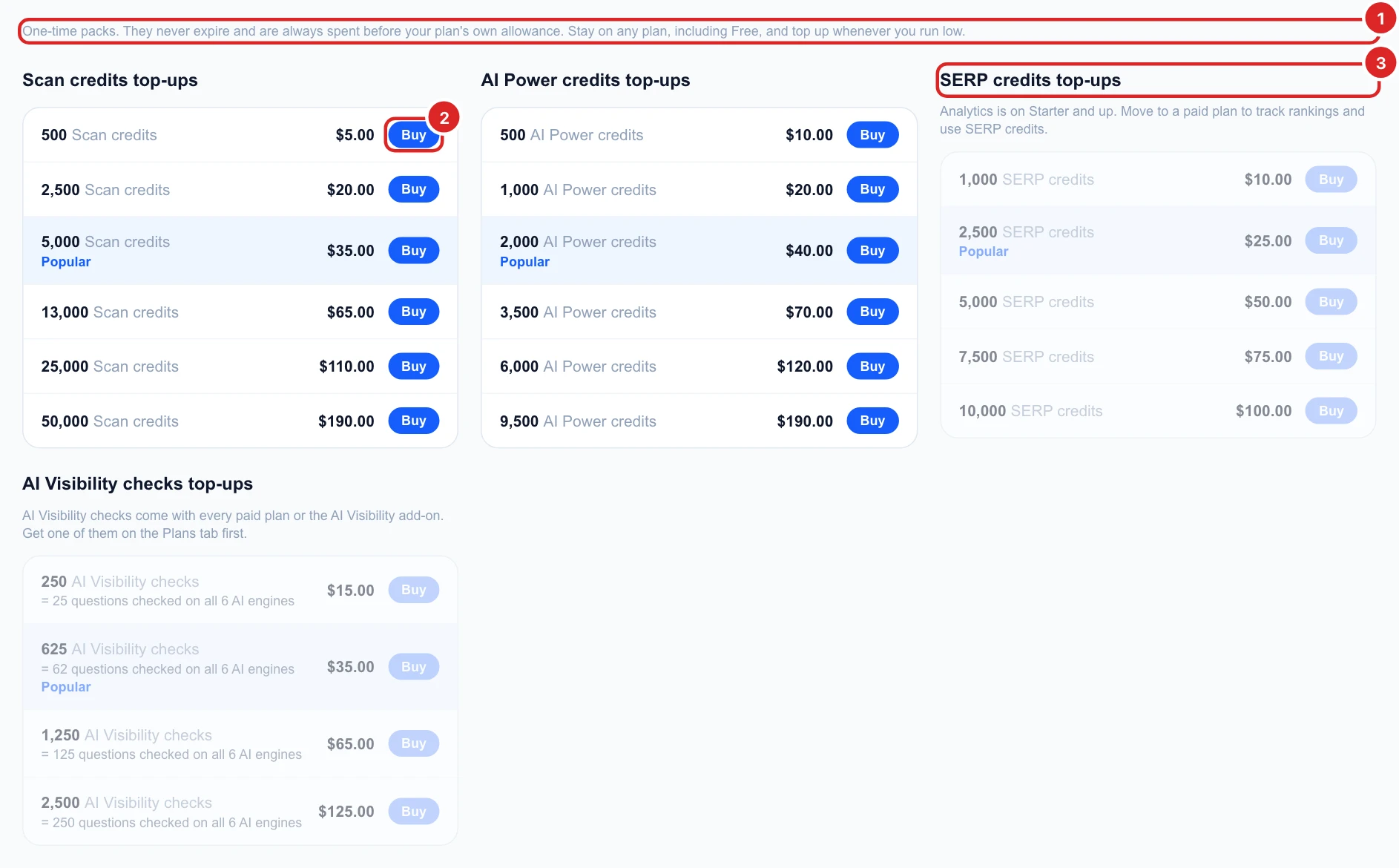This screenshot has height=868, width=1399.
Task: Buy 250 AI Visibility checks
Action: coord(413,590)
